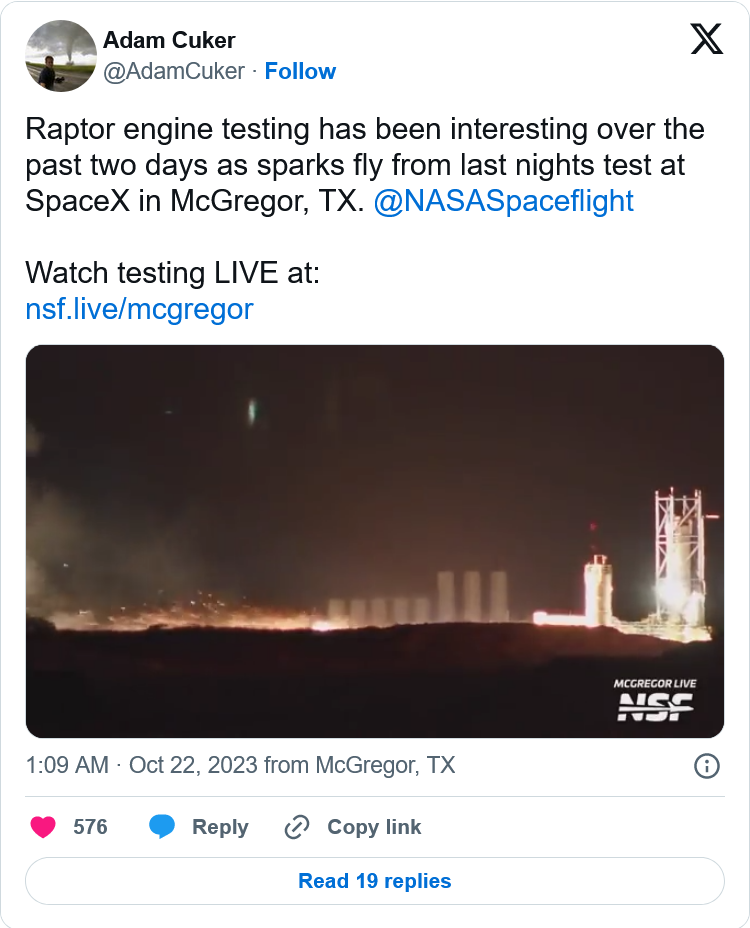
Task: Follow Adam Cuker
Action: tap(300, 71)
